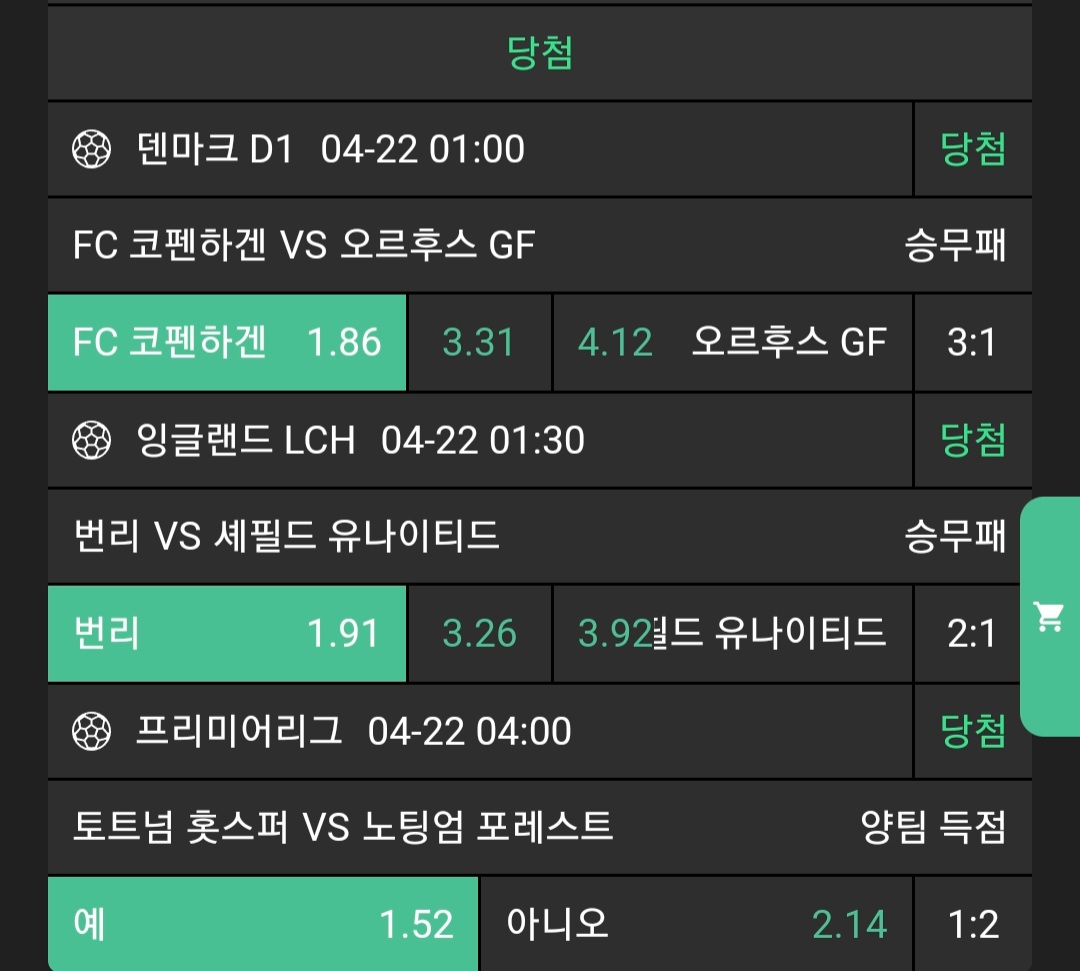Select 셰필드 유나이티드 3.92 away odds
Screen dimensions: 1080x971
click(x=732, y=634)
